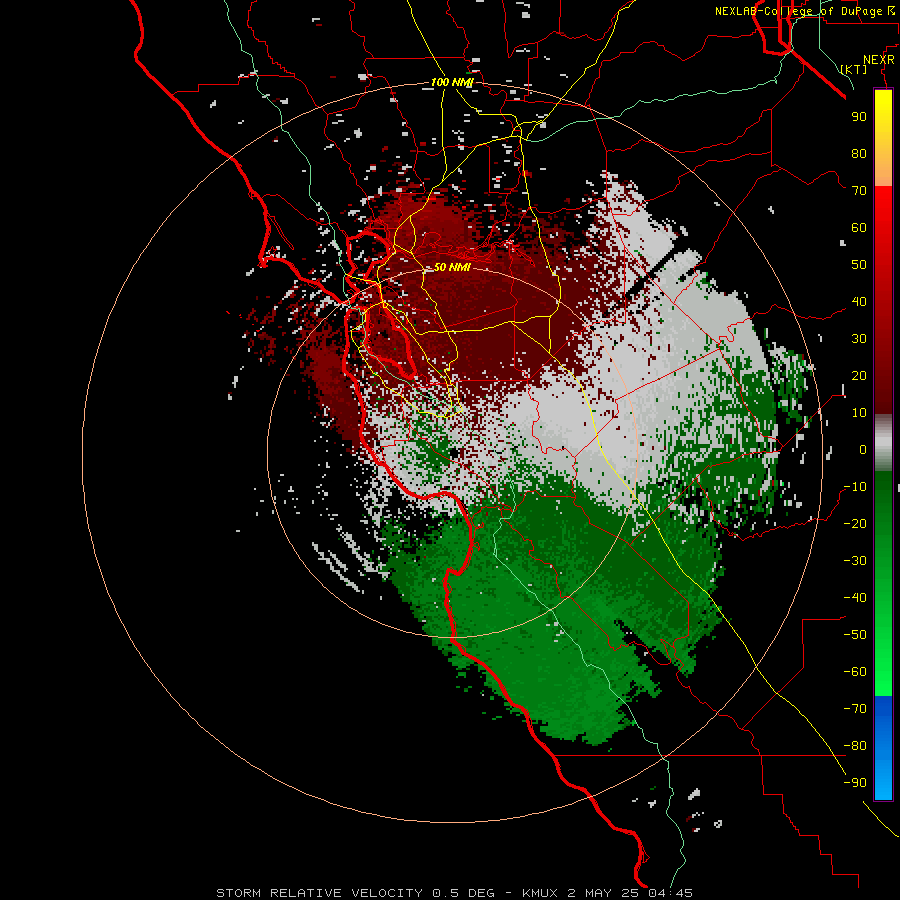Click the 40 value on the velocity scale
900x900 pixels.
coord(859,301)
